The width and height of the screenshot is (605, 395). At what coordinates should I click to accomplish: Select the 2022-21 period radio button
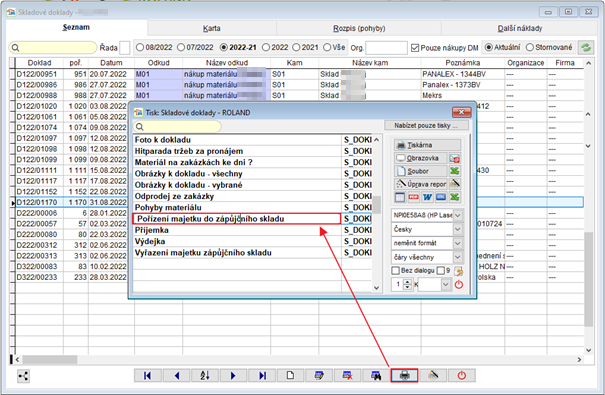[224, 47]
